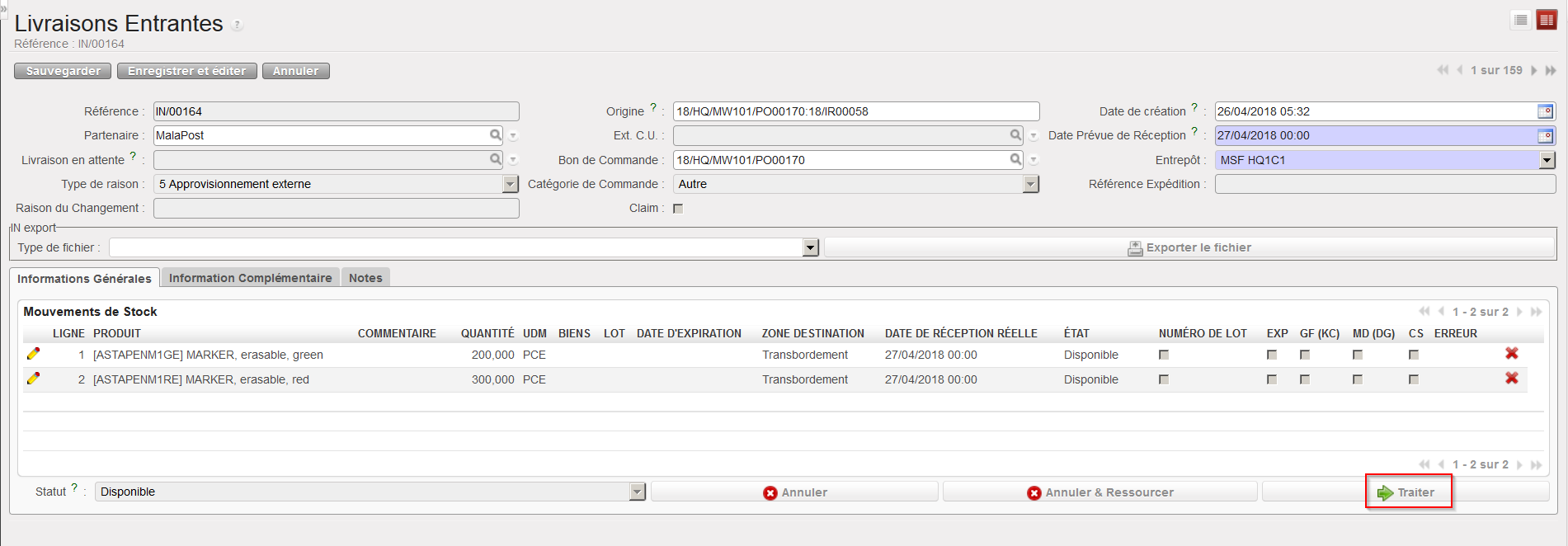Click into the Référence Expédition field
This screenshot has width=1568, height=546.
coord(1384,184)
